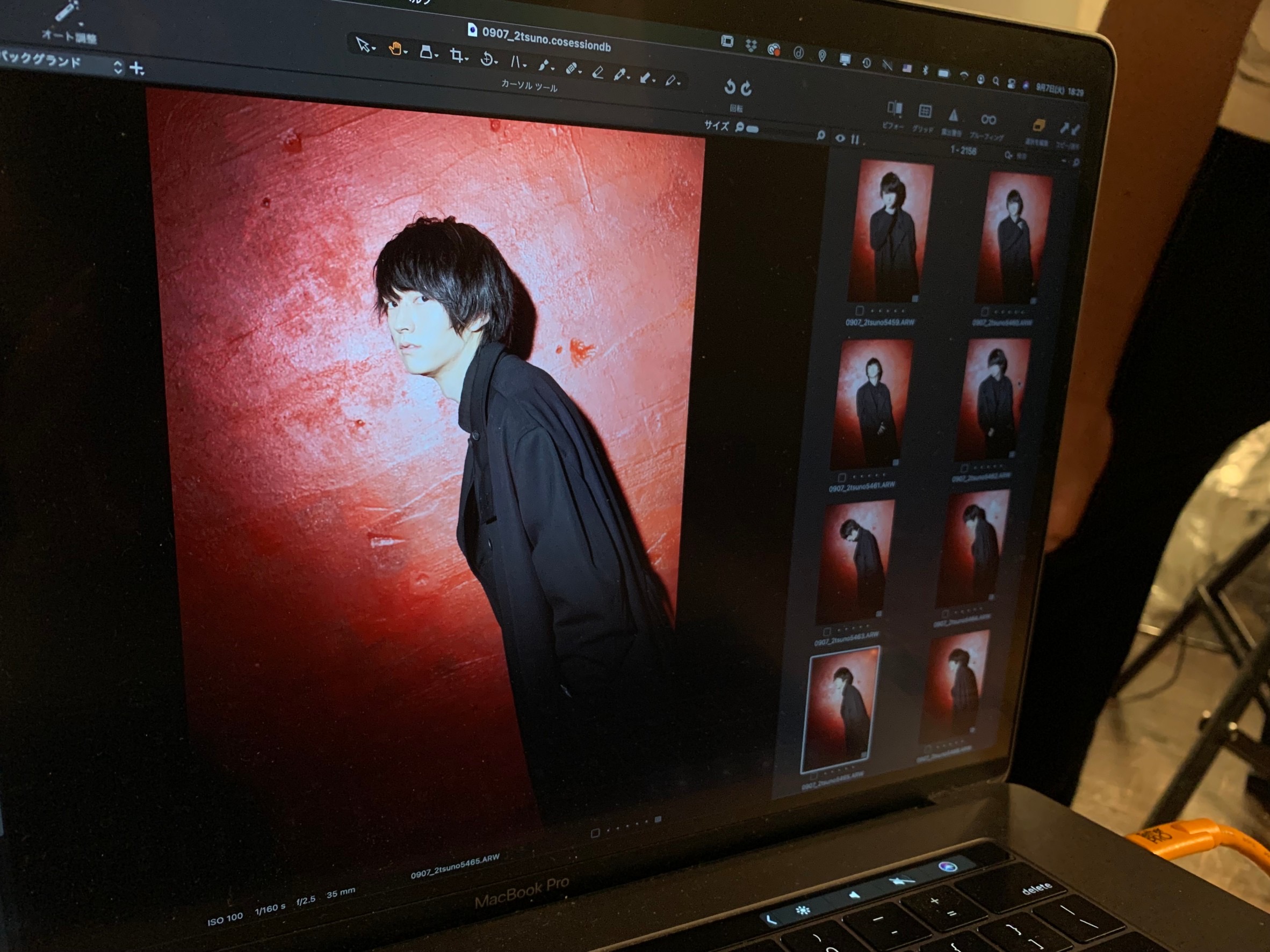Open the Rotate tool dropdown arrow
Viewport: 1270px width, 952px height.
point(496,62)
